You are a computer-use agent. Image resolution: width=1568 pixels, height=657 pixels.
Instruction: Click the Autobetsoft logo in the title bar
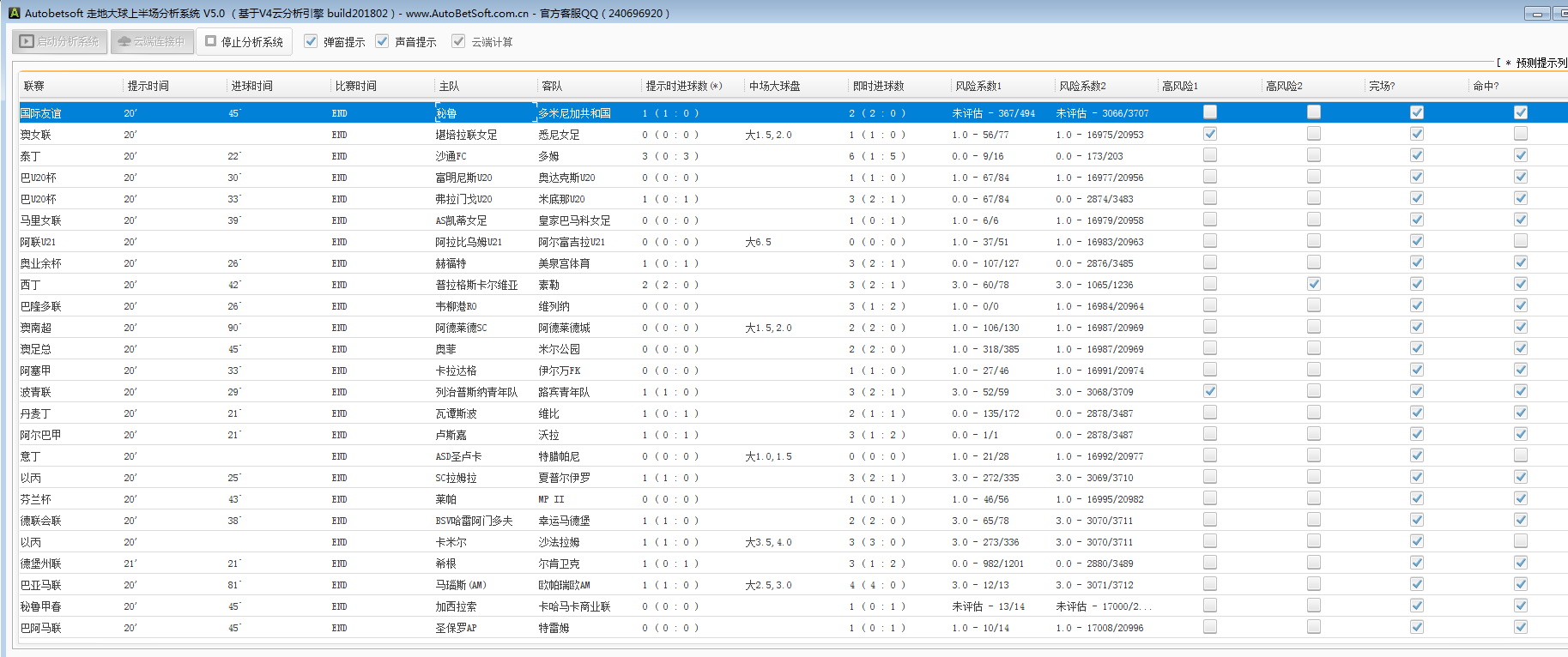pos(14,13)
